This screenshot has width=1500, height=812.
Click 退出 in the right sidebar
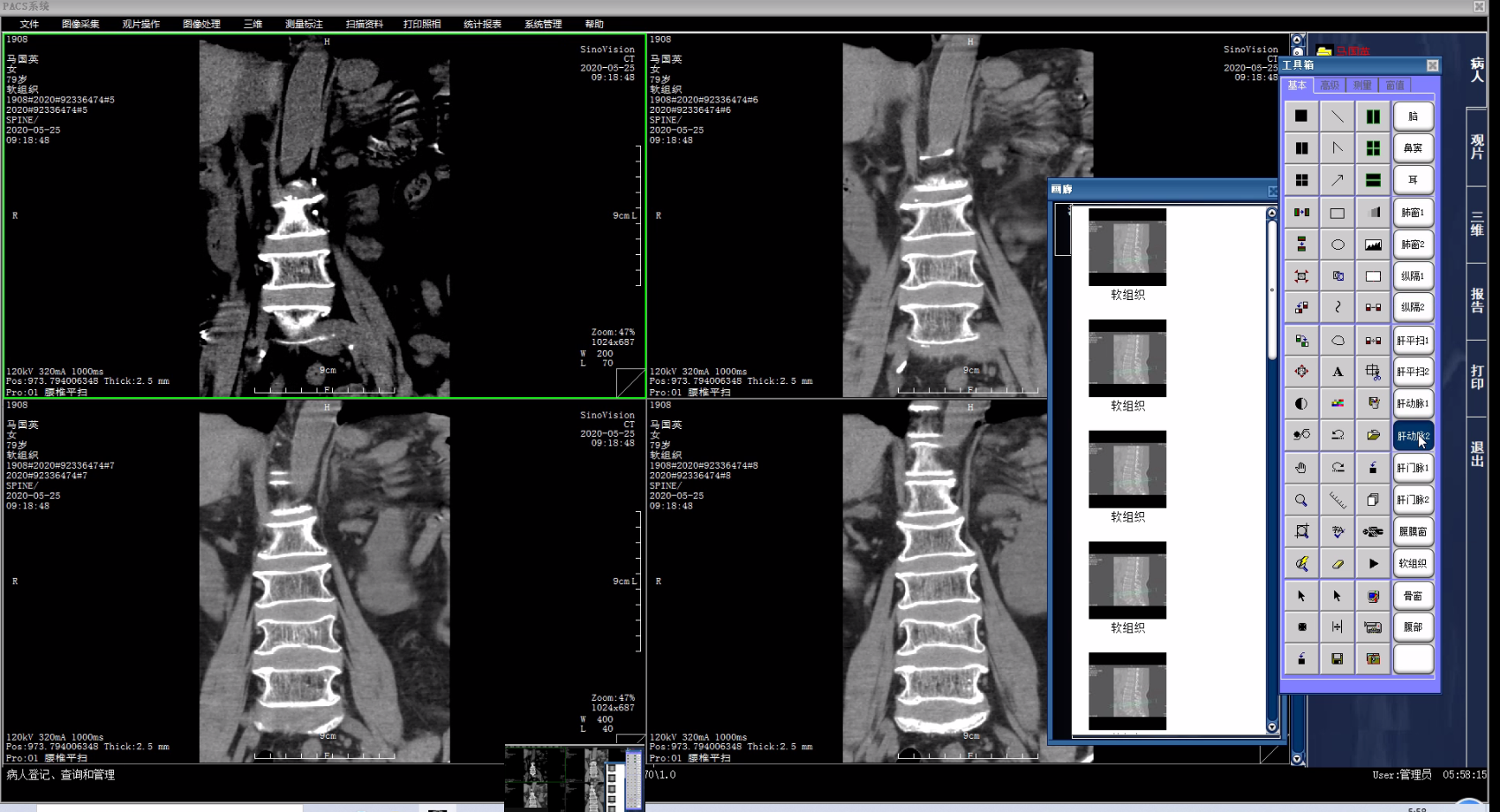[1477, 454]
